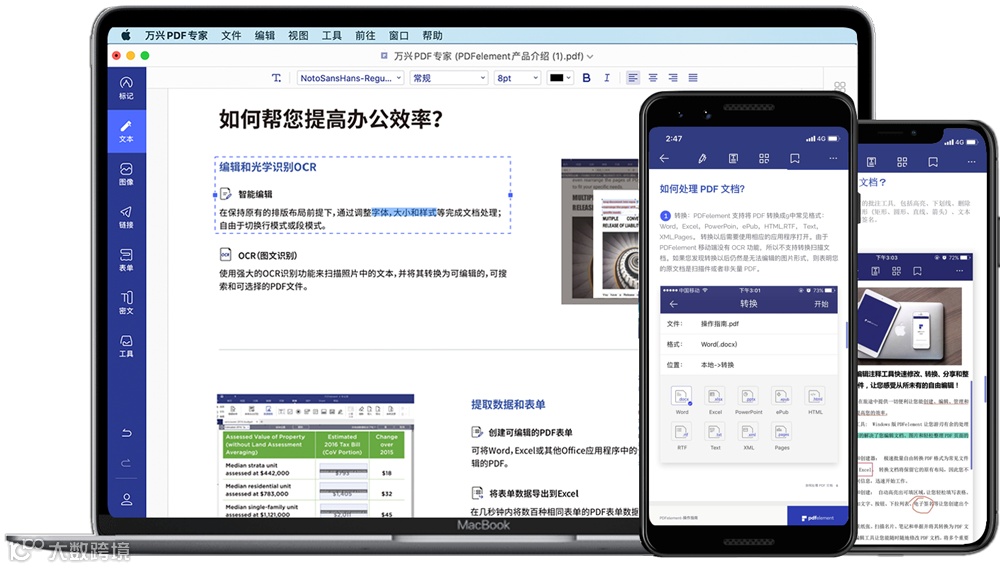Open the 窗口 menu
Screen dimensions: 1000x569
(x=399, y=36)
